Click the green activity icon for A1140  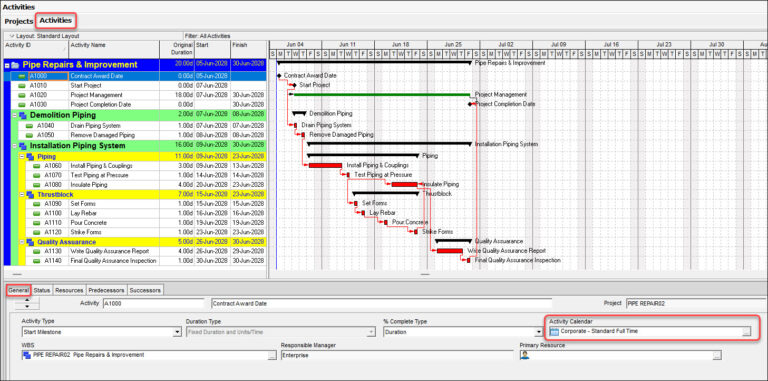[36, 261]
